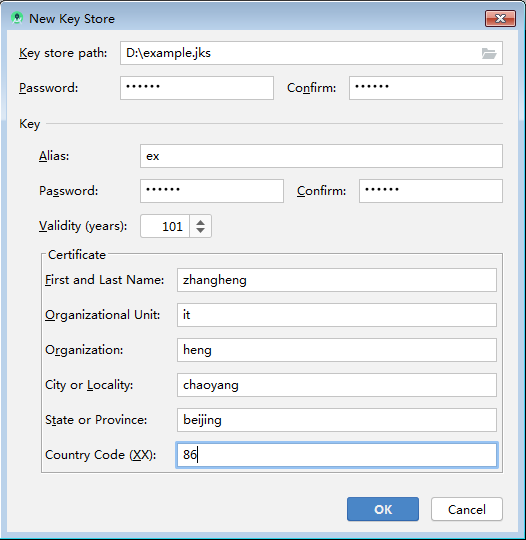The height and width of the screenshot is (540, 526).
Task: Click the "Alias:" label
Action: pyautogui.click(x=54, y=156)
